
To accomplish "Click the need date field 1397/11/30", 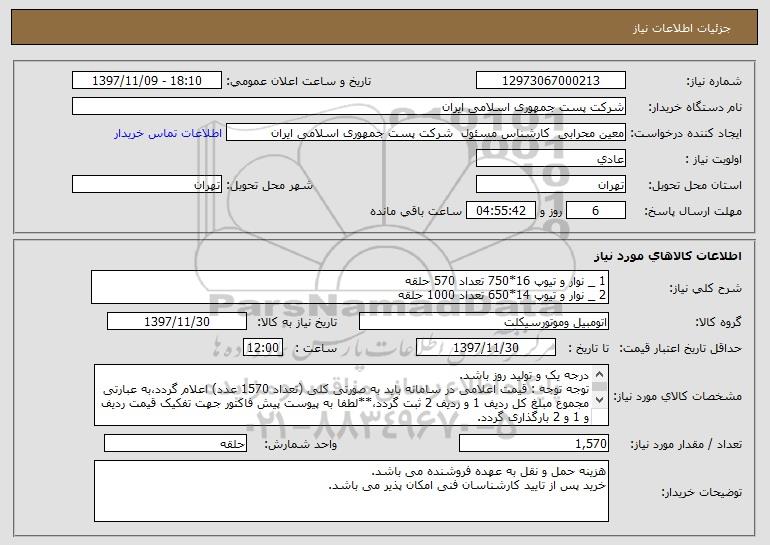I will (177, 322).
